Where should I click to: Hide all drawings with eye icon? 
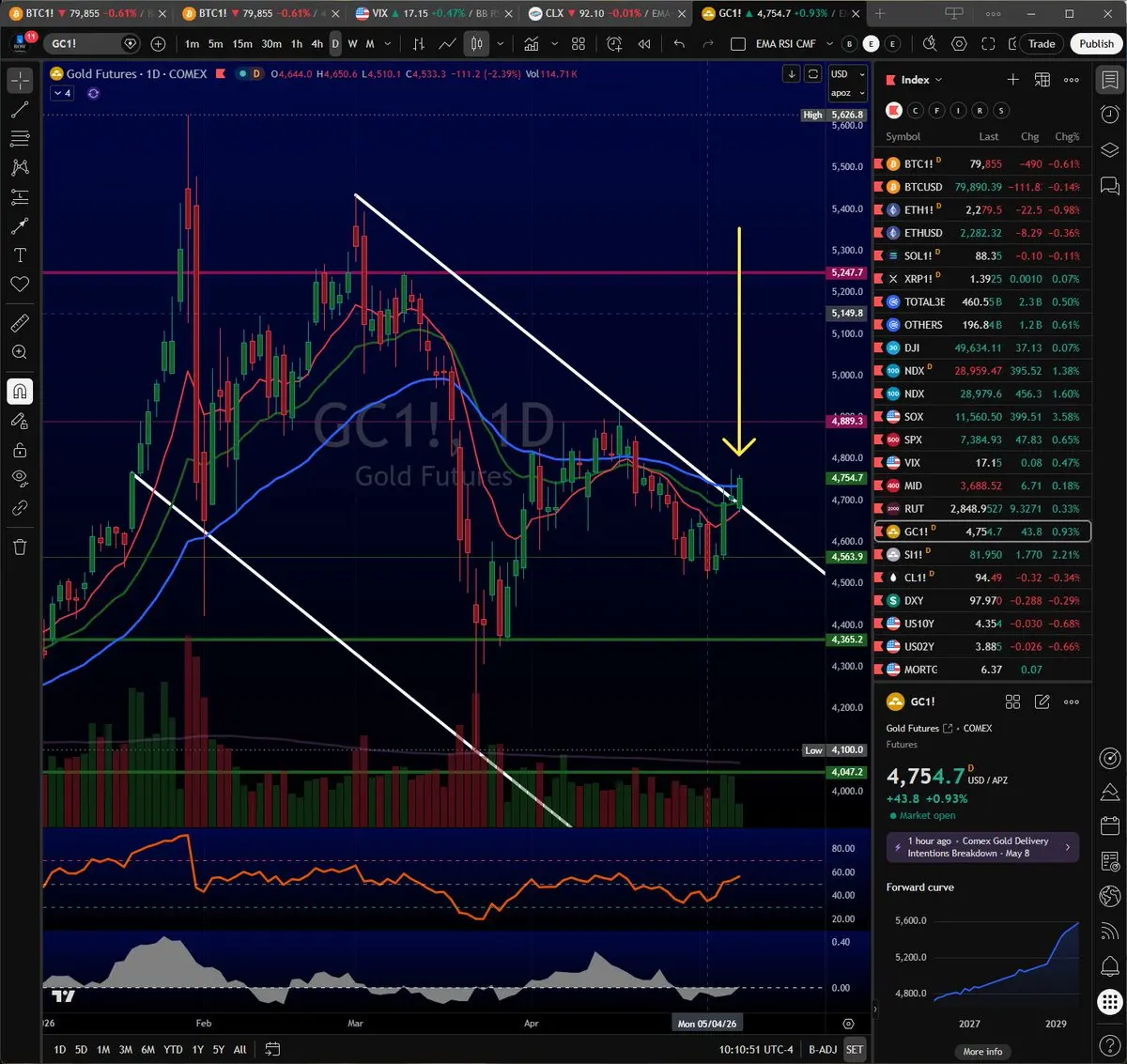click(x=20, y=479)
